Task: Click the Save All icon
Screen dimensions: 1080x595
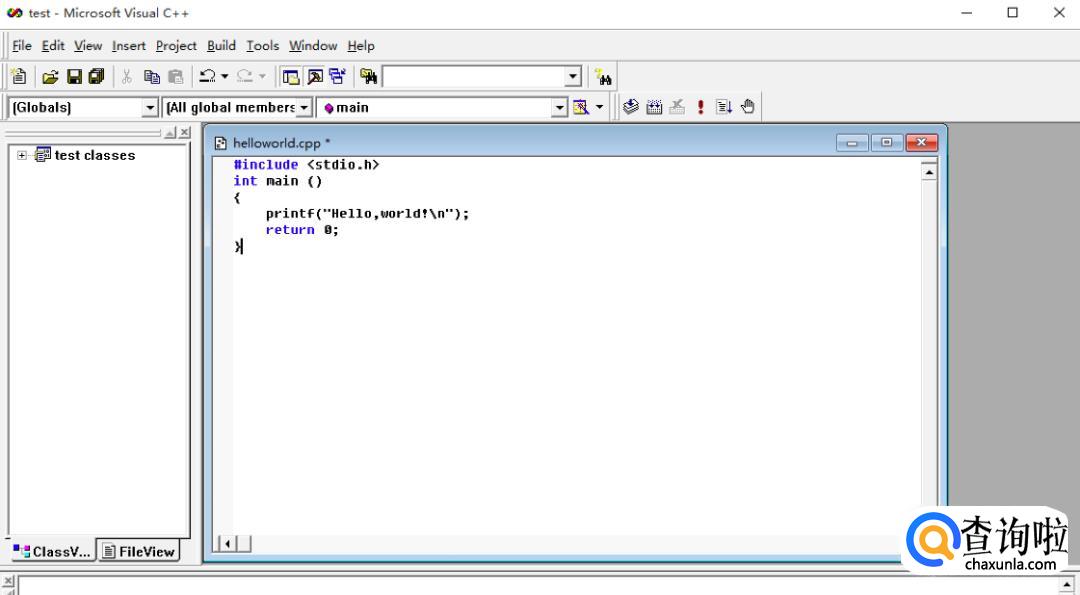Action: coord(96,76)
